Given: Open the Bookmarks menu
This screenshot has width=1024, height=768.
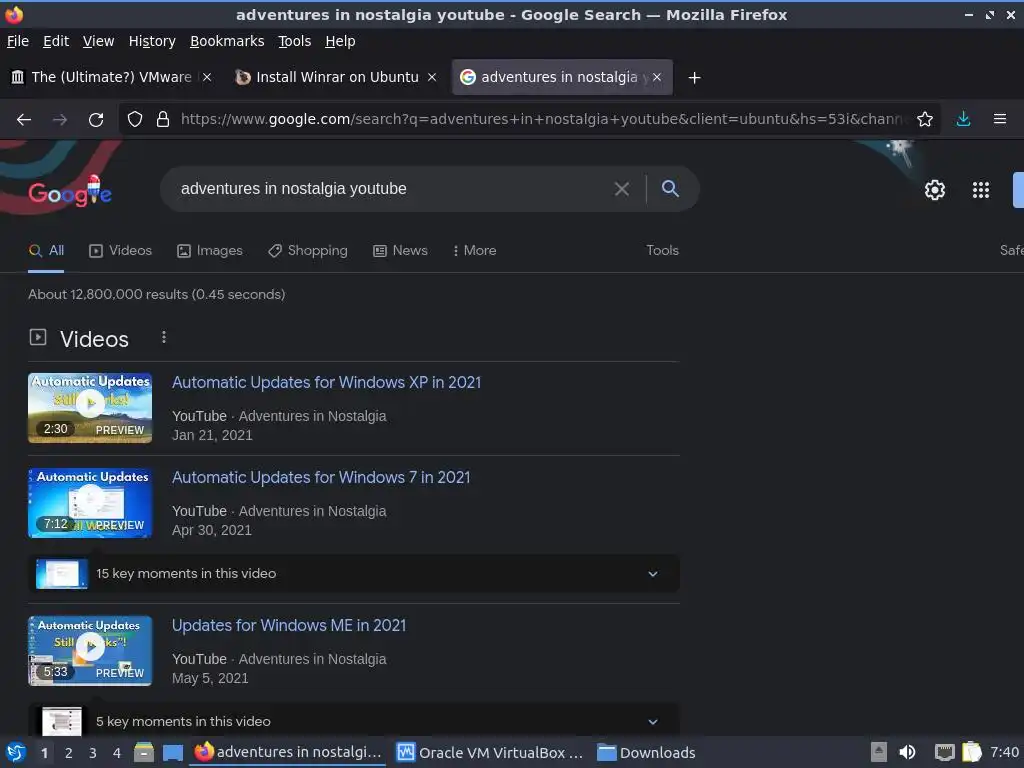Looking at the screenshot, I should click(x=227, y=41).
